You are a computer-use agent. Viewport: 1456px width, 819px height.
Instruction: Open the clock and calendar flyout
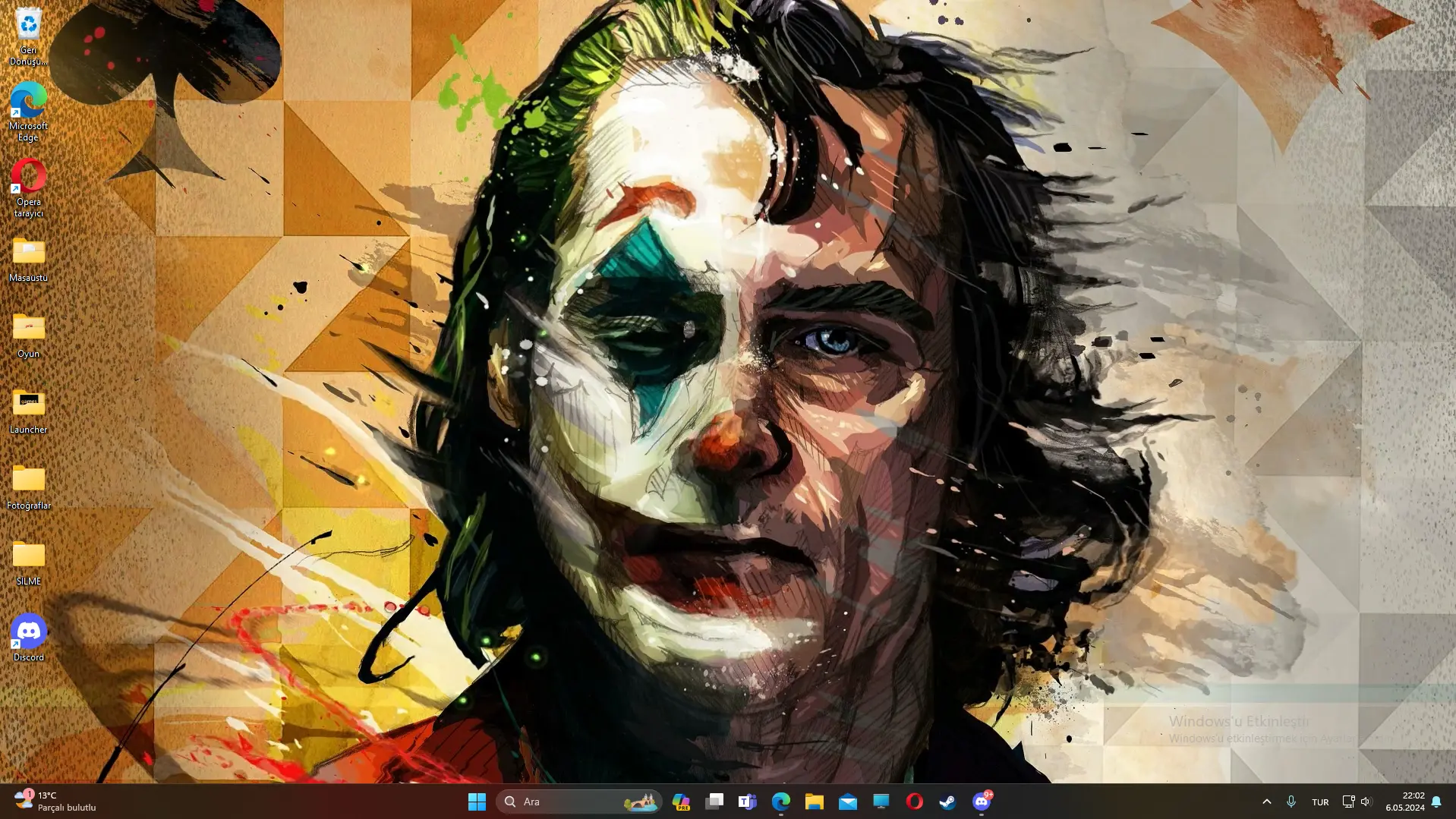[x=1405, y=802]
